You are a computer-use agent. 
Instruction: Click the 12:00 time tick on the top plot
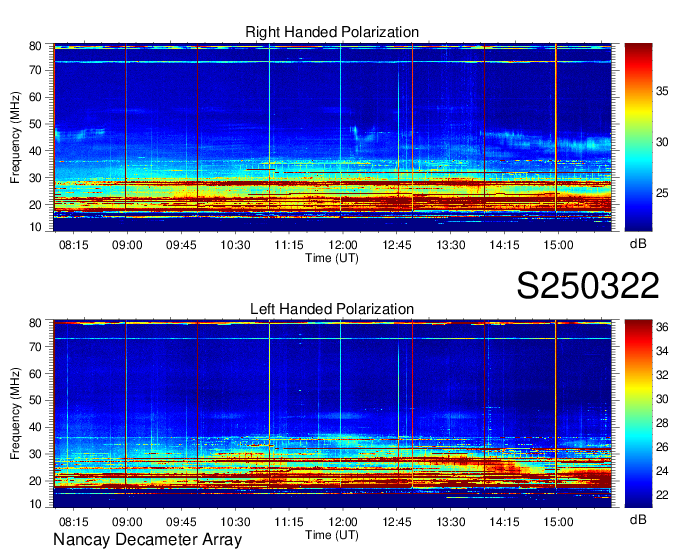point(343,245)
